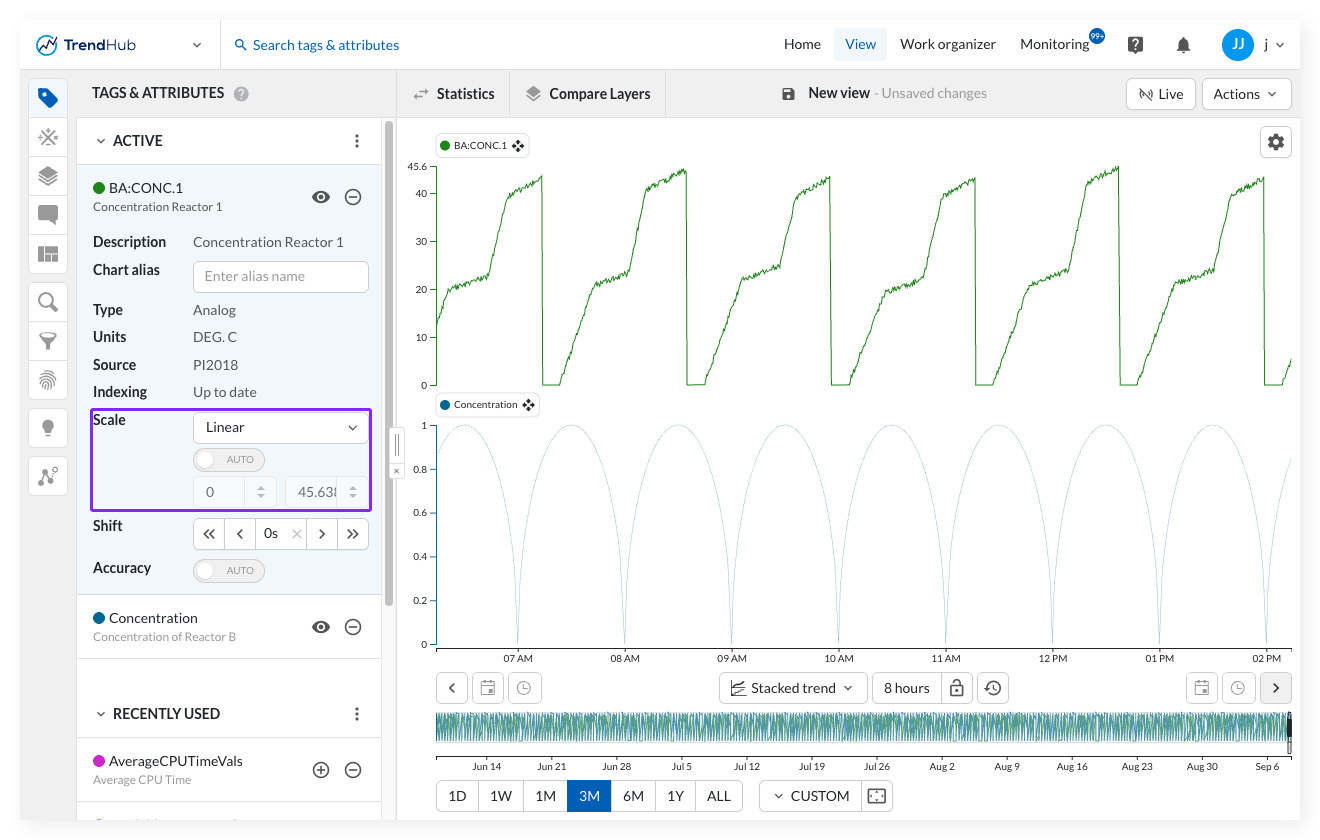Viewport: 1320px width, 840px height.
Task: Open the ACTIVE section three-dot menu
Action: pyautogui.click(x=357, y=141)
